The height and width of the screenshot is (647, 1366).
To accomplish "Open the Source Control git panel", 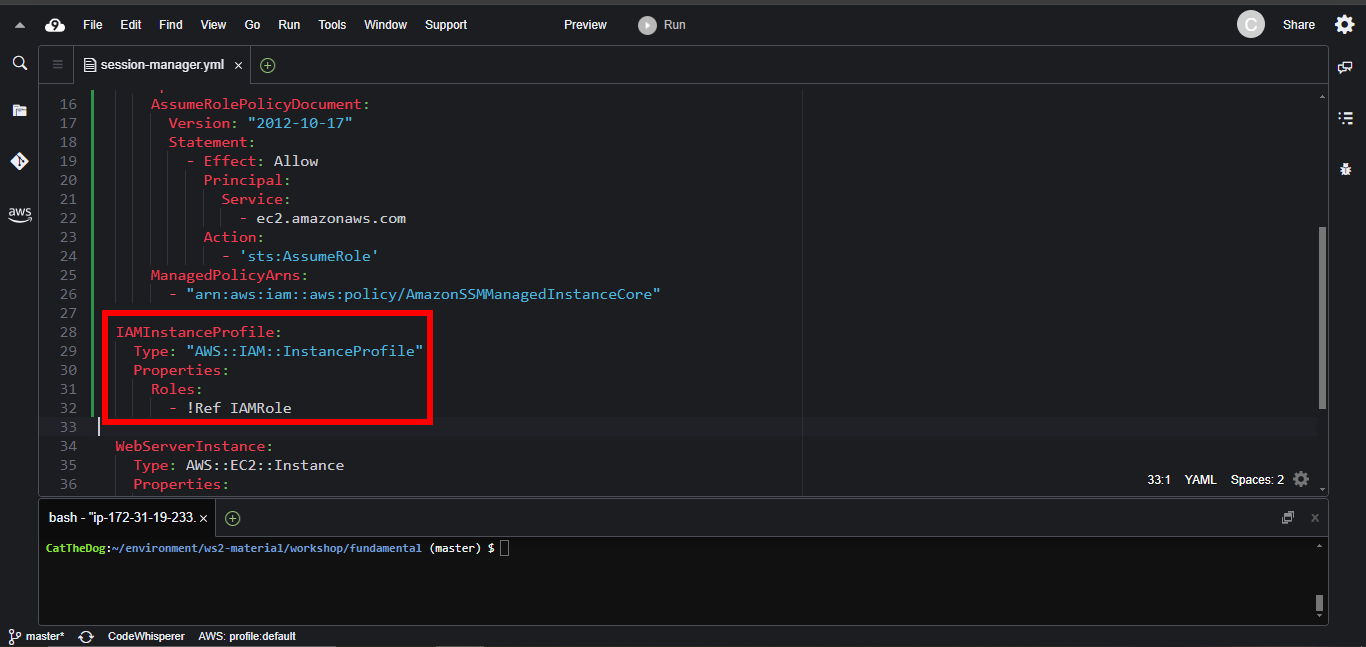I will pos(19,161).
